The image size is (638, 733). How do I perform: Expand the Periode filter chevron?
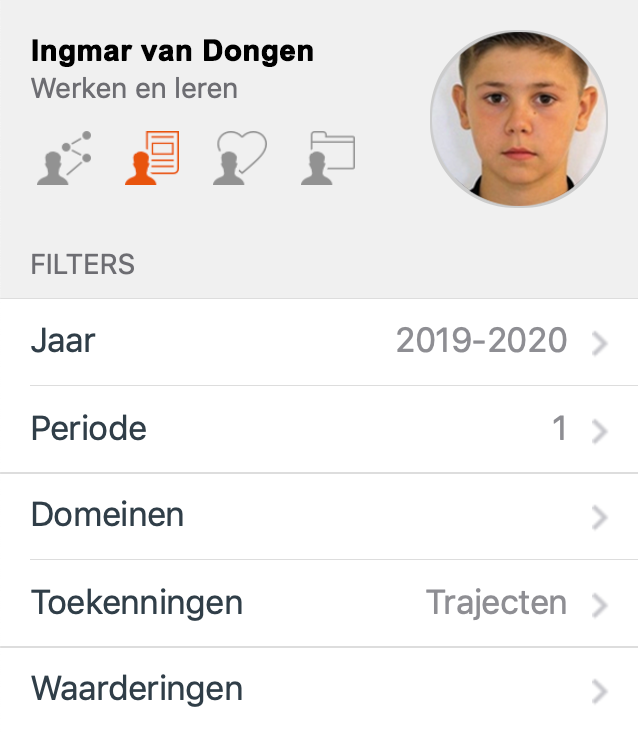(599, 431)
